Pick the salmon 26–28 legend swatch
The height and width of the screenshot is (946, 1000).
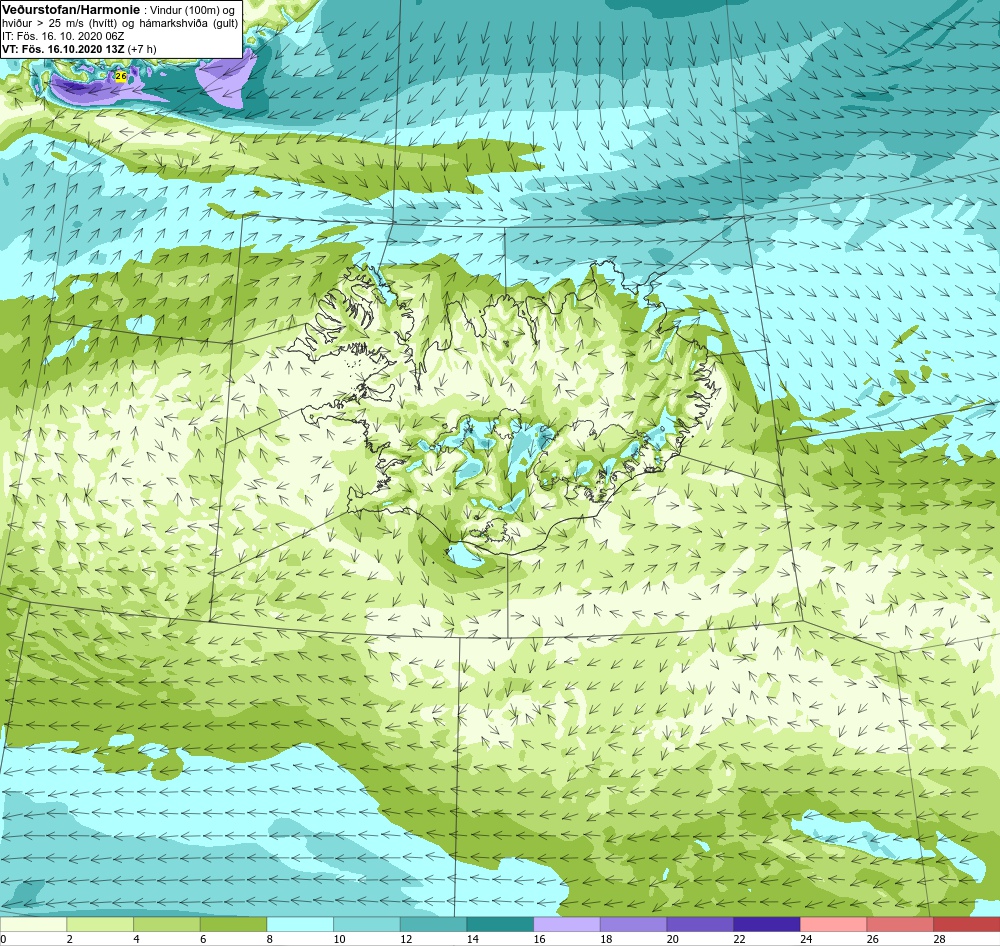coord(900,924)
